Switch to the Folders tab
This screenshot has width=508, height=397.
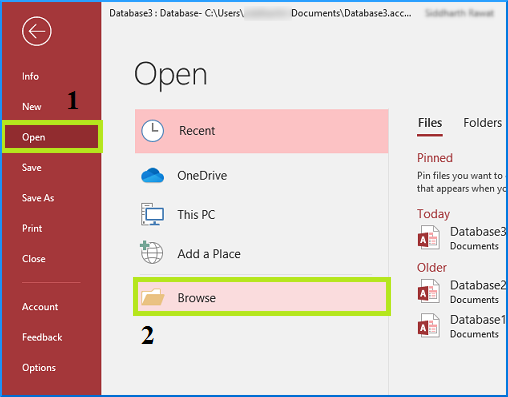pyautogui.click(x=482, y=123)
